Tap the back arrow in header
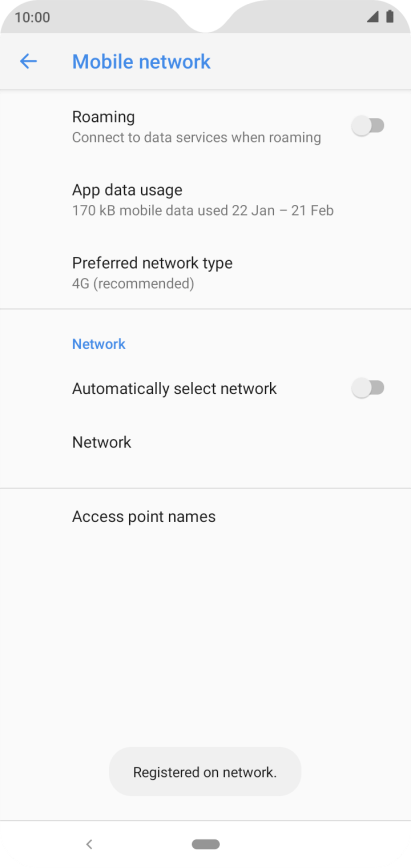This screenshot has width=411, height=868. tap(28, 61)
